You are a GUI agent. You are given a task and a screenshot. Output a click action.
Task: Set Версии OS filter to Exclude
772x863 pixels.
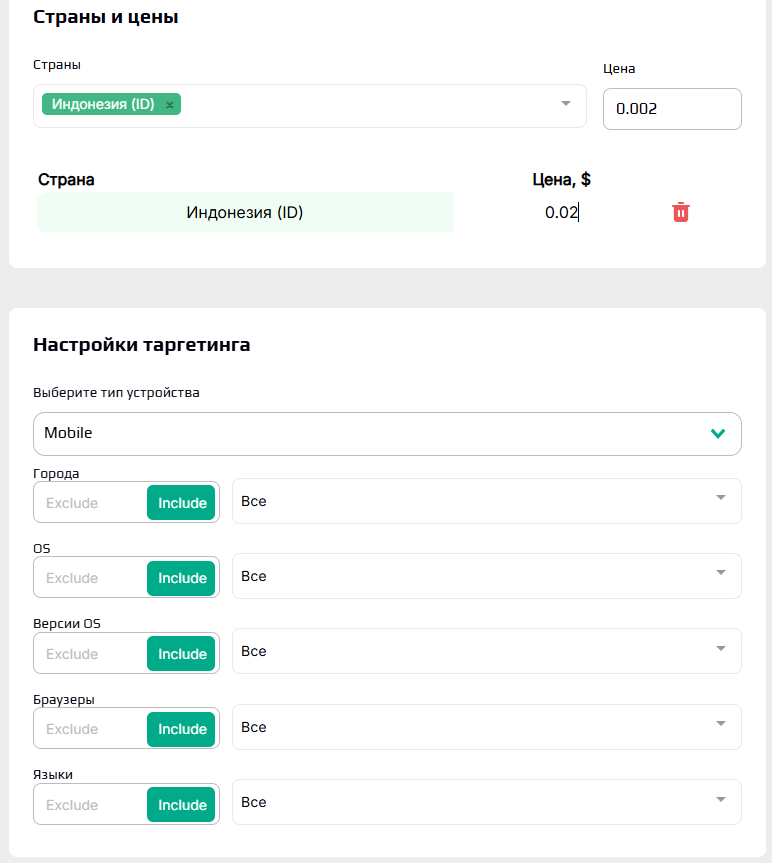[x=72, y=654]
